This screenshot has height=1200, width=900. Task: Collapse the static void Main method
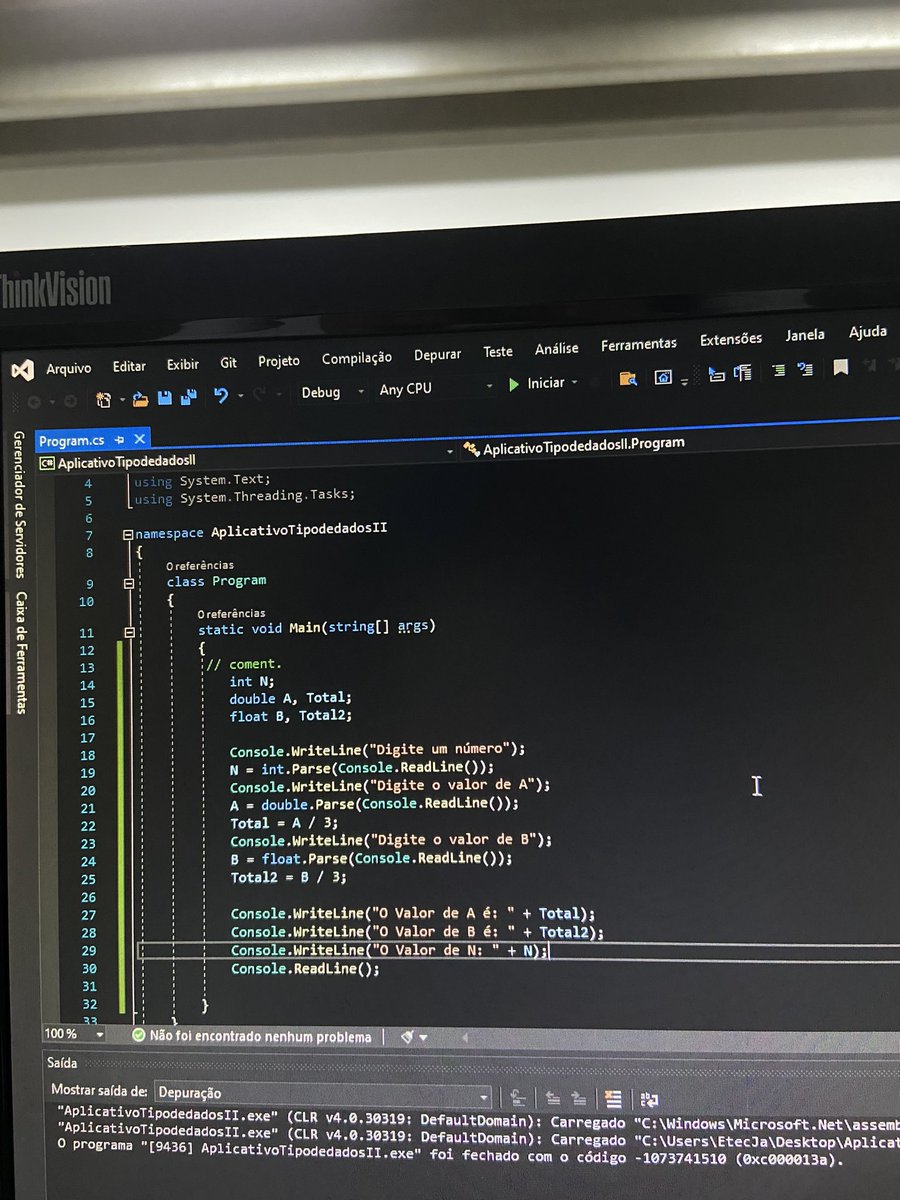tap(128, 632)
